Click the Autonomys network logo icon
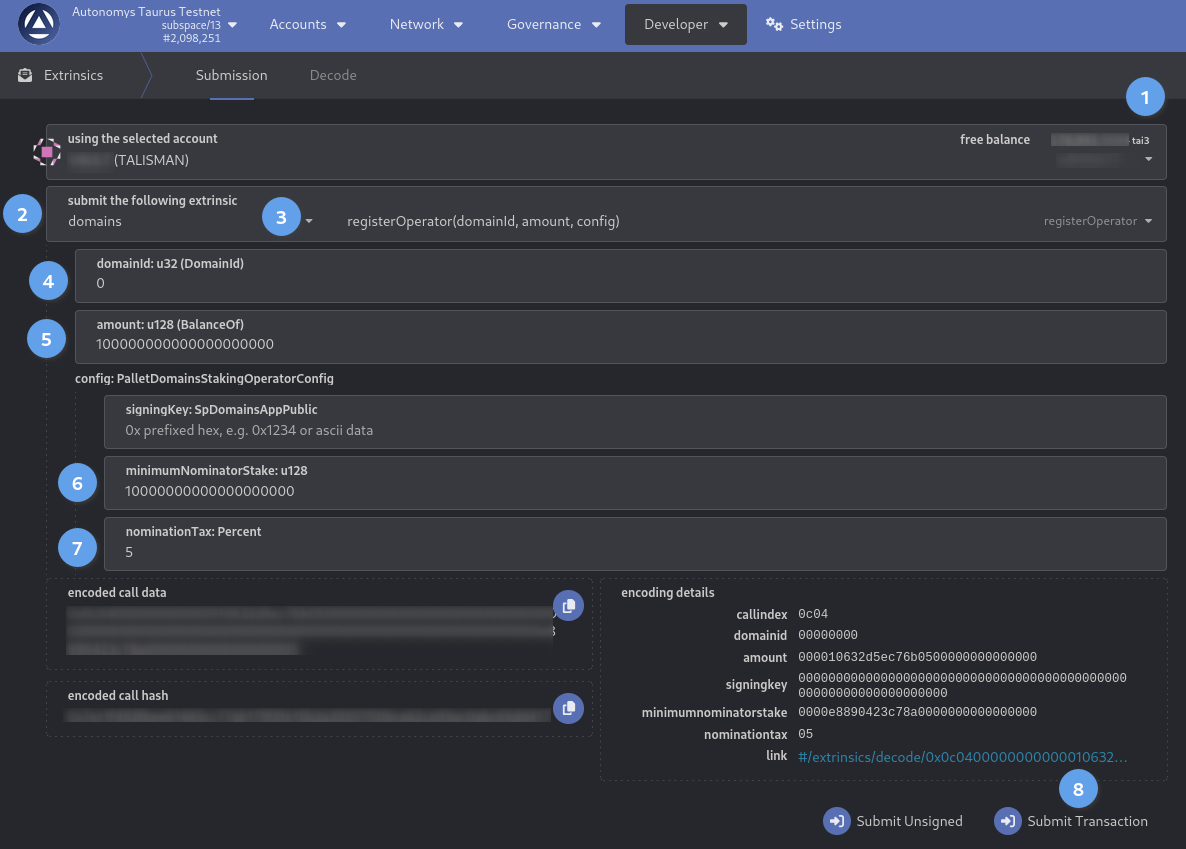Image resolution: width=1186 pixels, height=849 pixels. coord(39,24)
